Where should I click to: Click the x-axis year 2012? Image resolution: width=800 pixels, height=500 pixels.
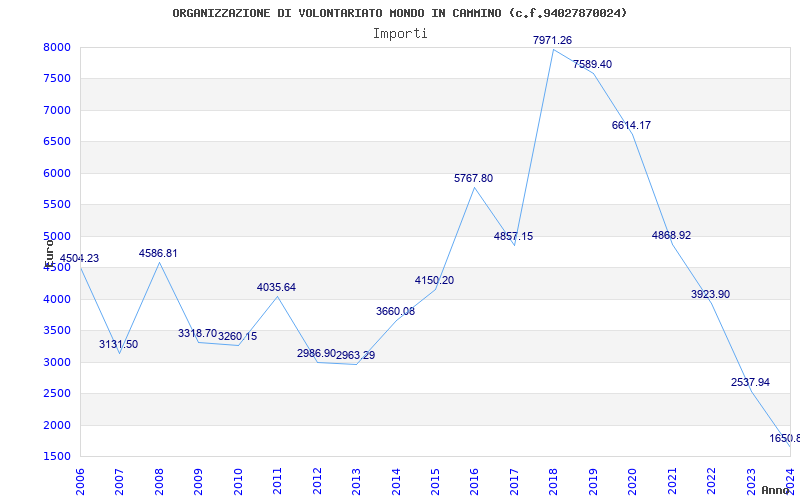tap(317, 480)
